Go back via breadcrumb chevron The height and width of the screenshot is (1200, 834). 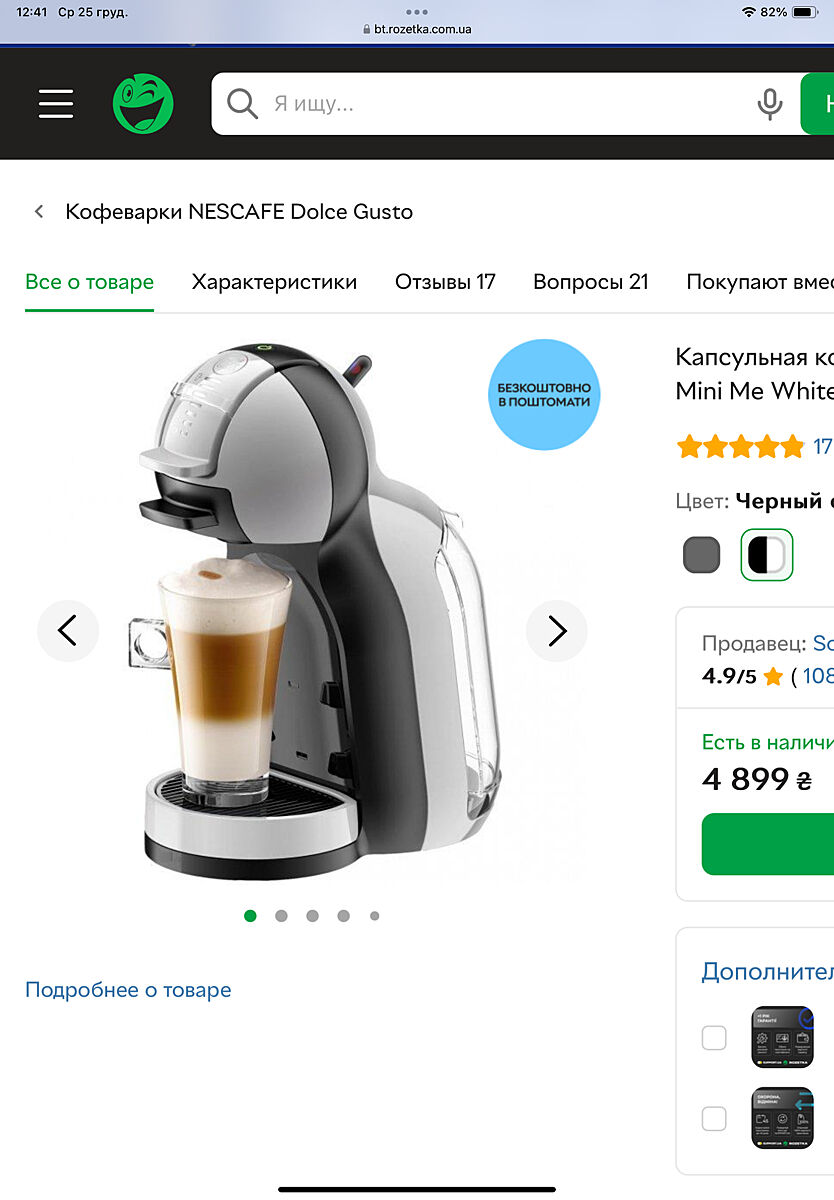pos(39,212)
